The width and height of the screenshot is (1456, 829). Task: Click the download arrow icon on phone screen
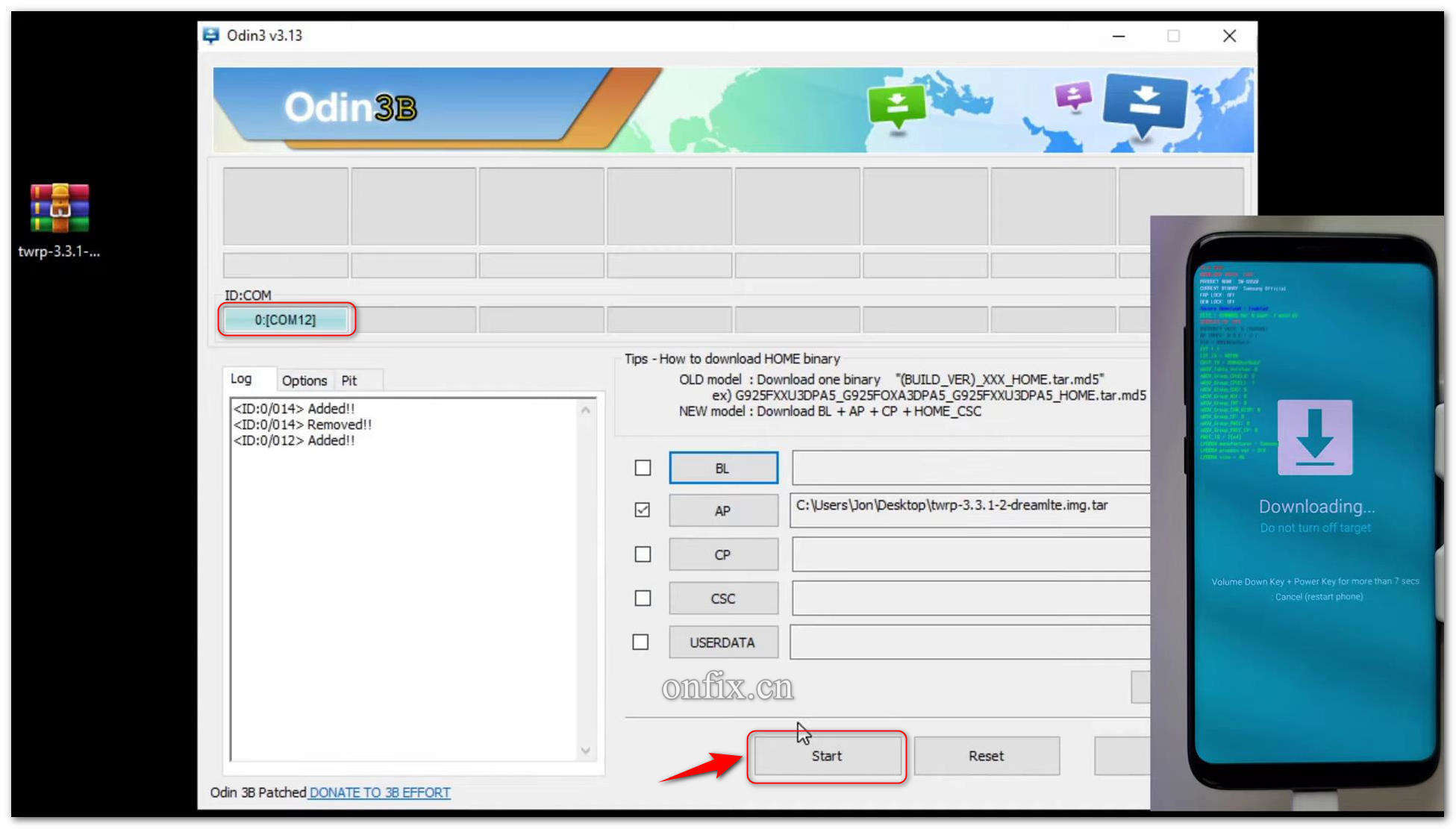click(1314, 438)
